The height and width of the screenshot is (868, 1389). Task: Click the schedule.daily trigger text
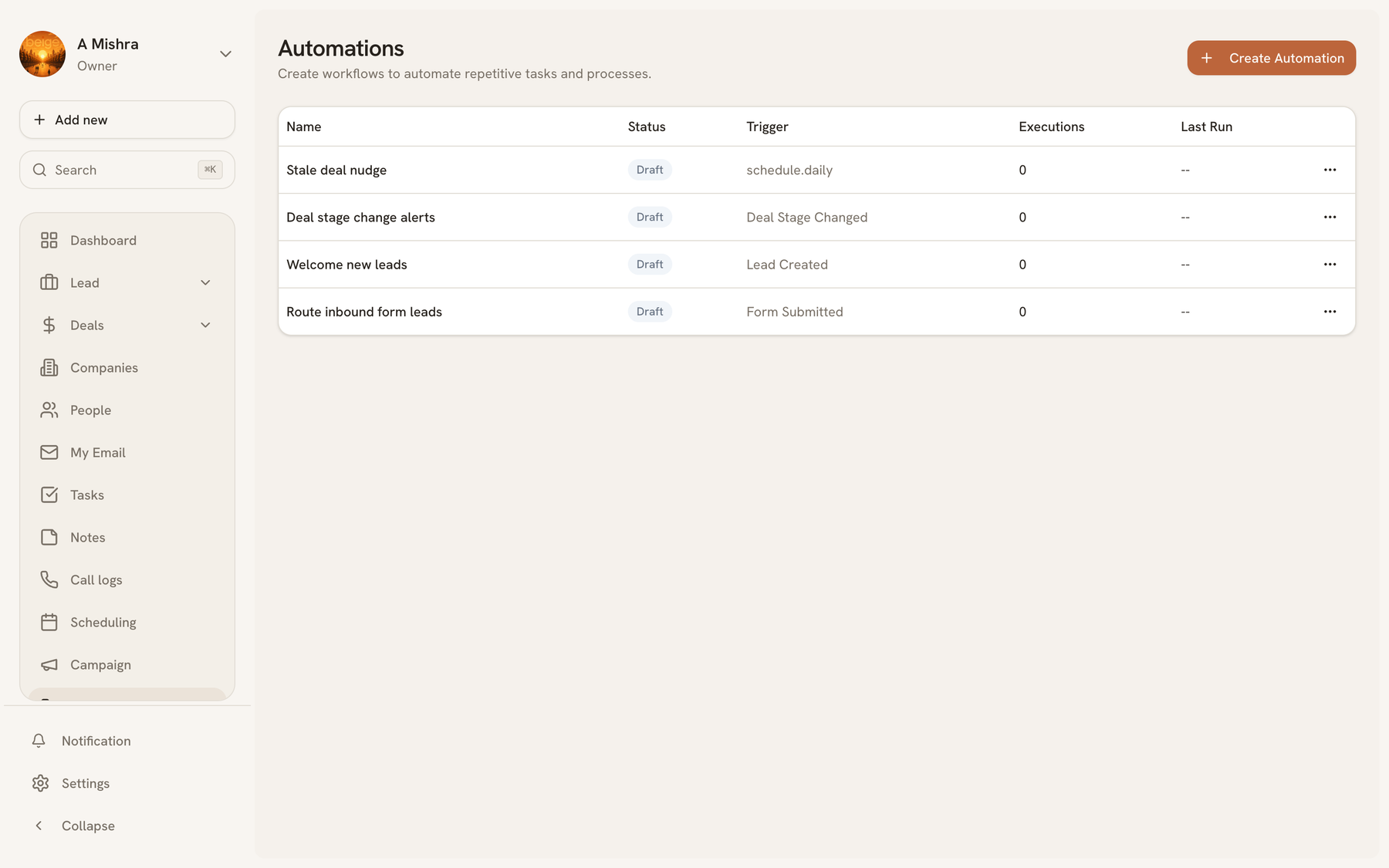point(789,170)
